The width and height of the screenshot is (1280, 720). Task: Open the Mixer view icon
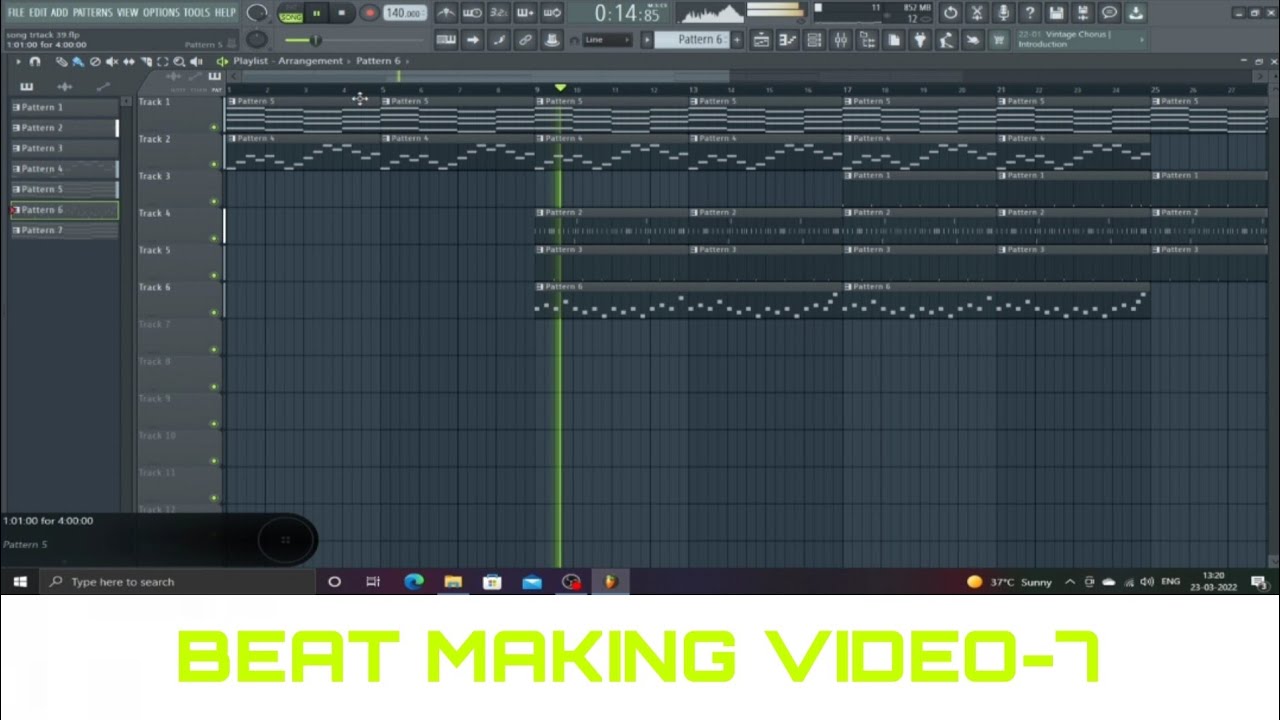(x=841, y=40)
